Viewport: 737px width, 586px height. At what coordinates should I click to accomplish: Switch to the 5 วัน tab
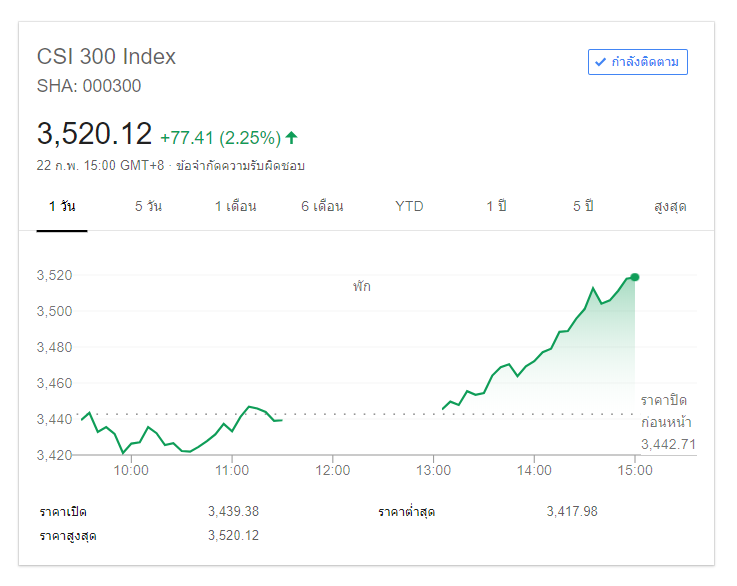click(148, 207)
